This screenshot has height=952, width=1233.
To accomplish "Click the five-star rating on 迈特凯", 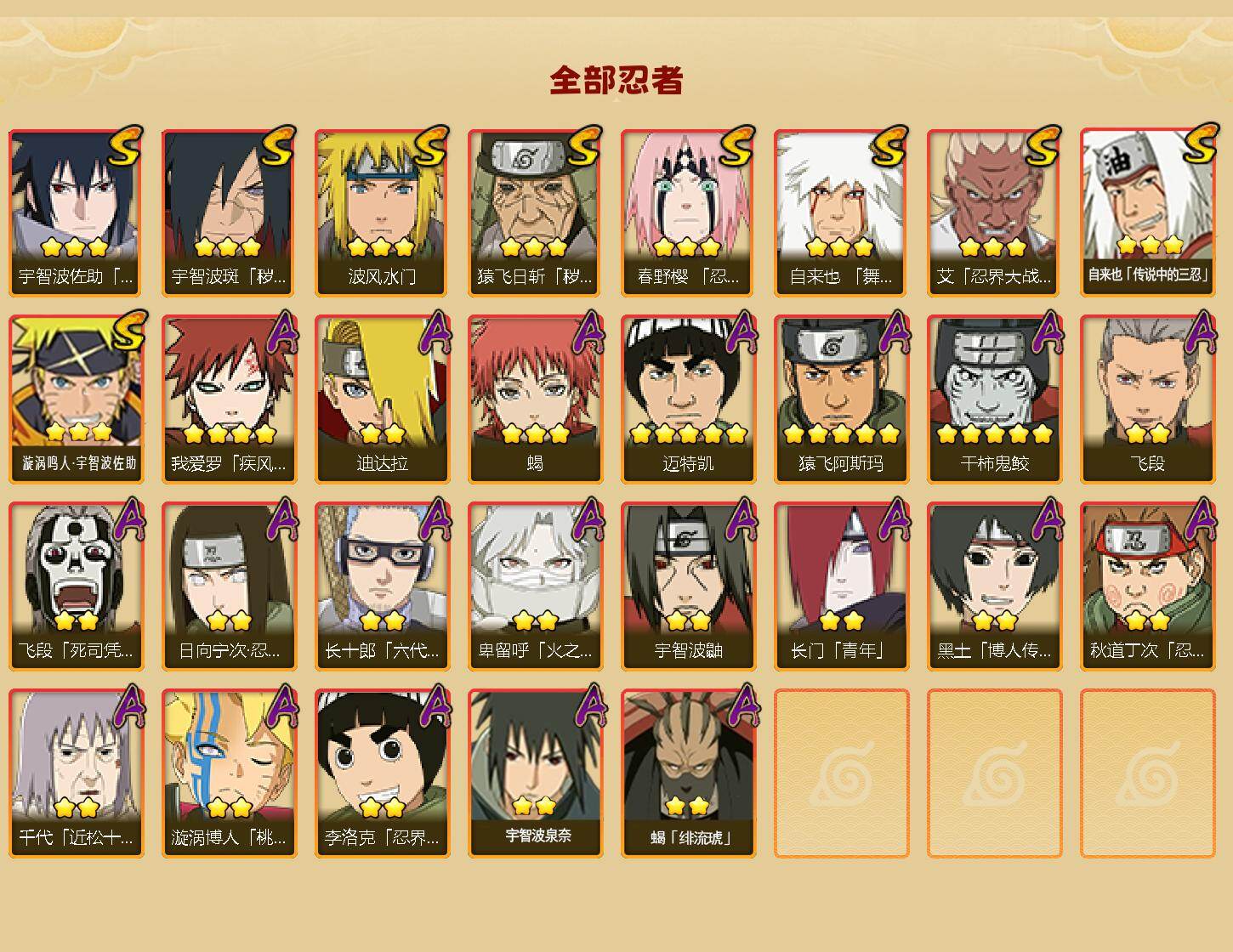I will coord(688,434).
